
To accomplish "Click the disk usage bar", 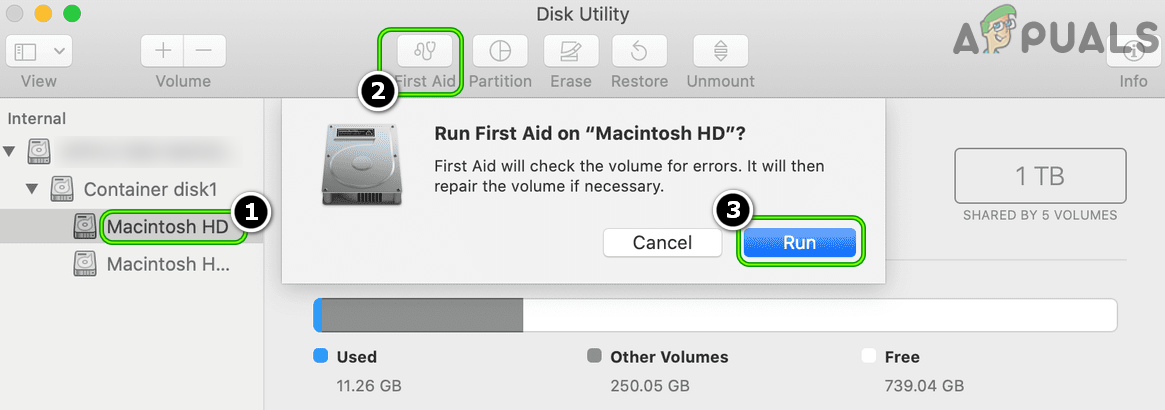I will click(x=714, y=314).
